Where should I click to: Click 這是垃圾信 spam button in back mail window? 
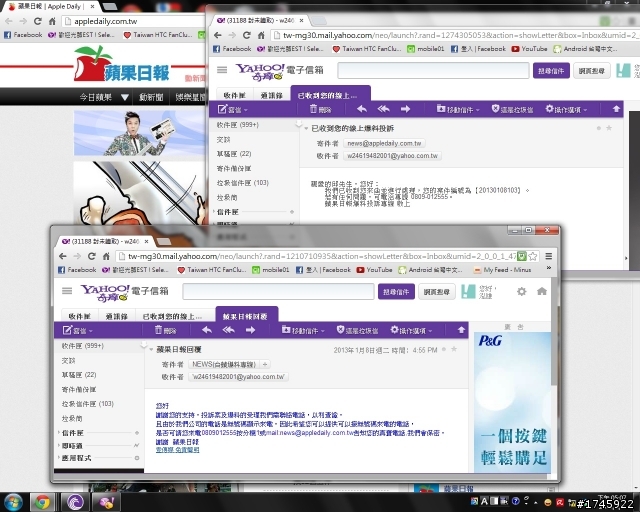513,109
